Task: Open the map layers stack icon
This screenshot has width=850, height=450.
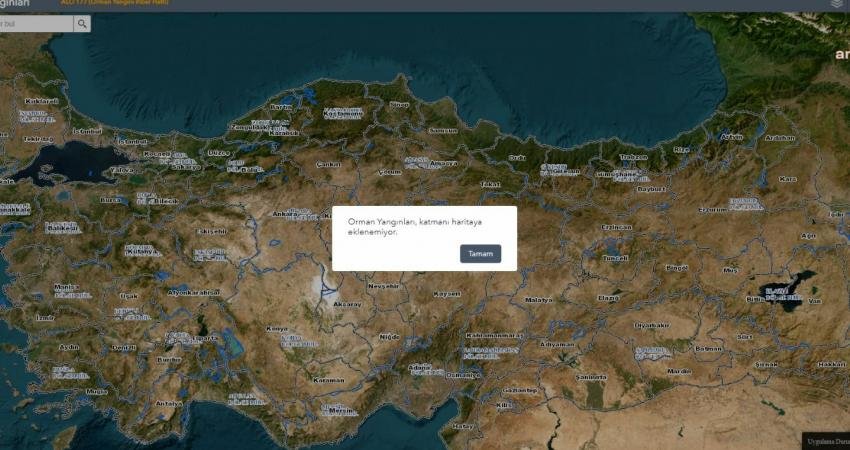Action: (838, 4)
